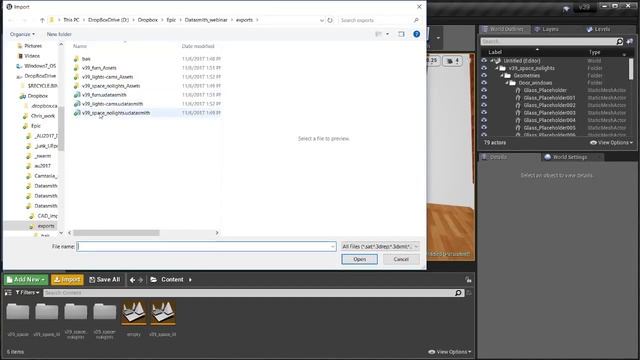Image resolution: width=640 pixels, height=360 pixels.
Task: Select the v39_furn.udatasmith file
Action: point(104,95)
